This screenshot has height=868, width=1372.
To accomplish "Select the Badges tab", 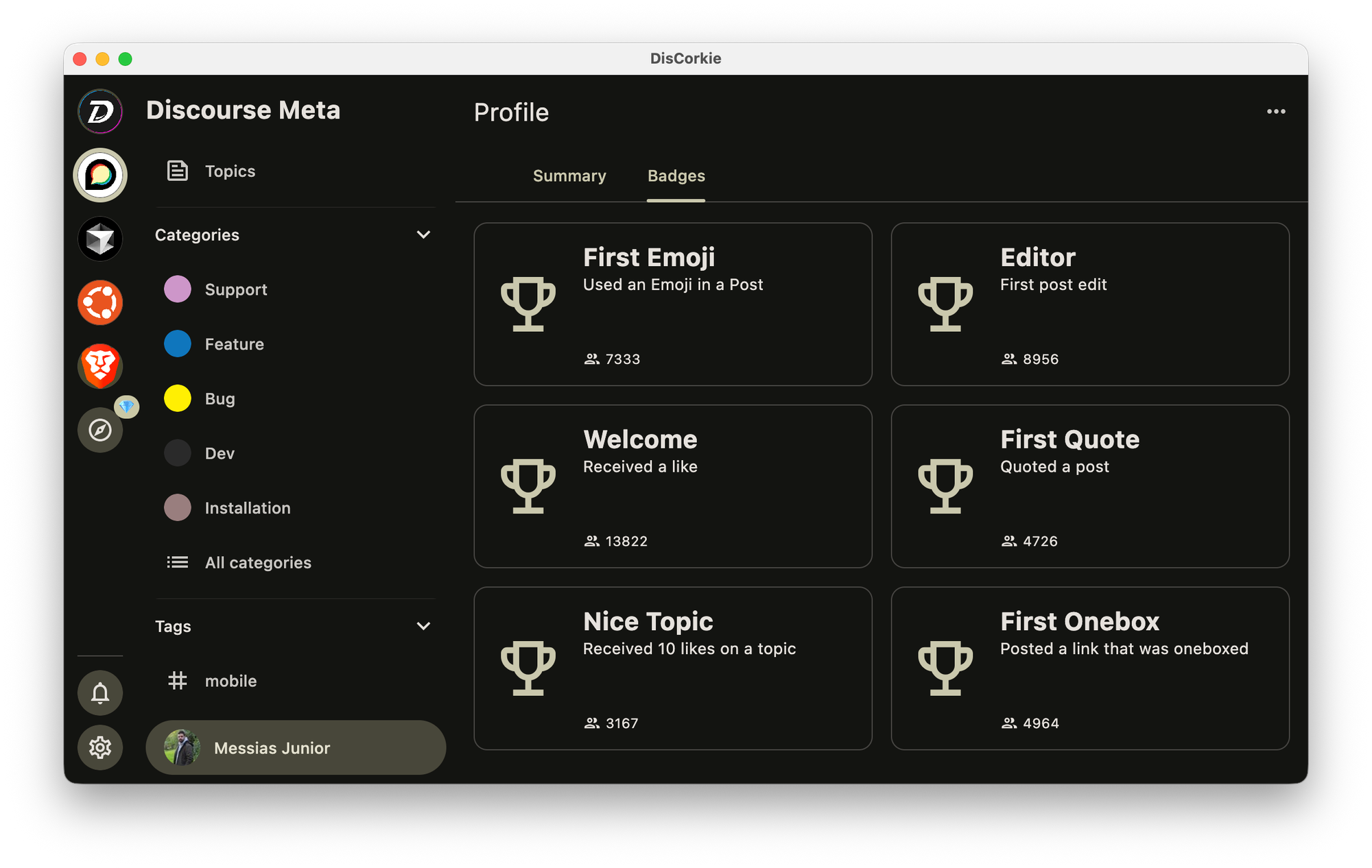I will point(676,176).
